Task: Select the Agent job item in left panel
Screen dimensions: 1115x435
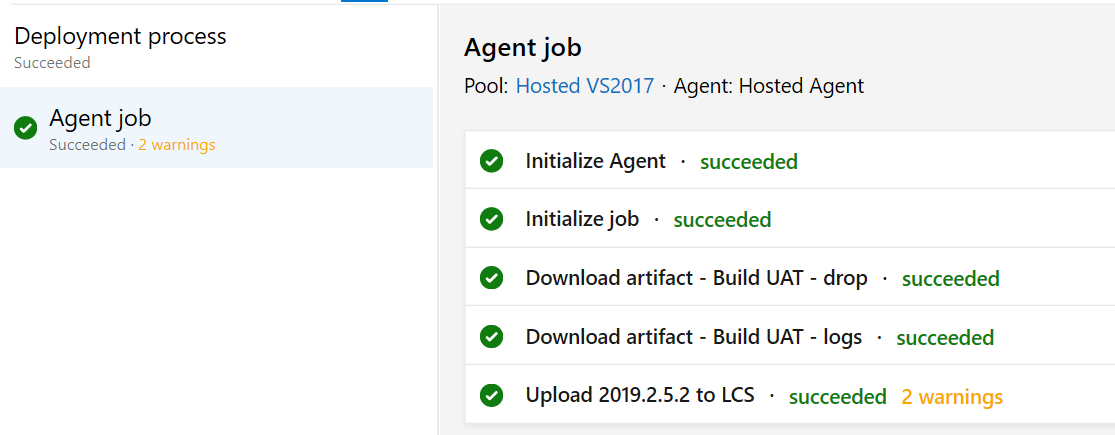Action: click(x=216, y=128)
